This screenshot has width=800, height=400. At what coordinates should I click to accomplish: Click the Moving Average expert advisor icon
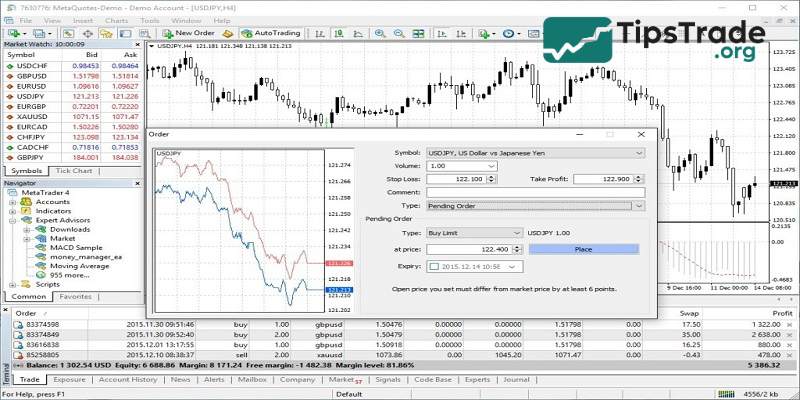pos(41,265)
